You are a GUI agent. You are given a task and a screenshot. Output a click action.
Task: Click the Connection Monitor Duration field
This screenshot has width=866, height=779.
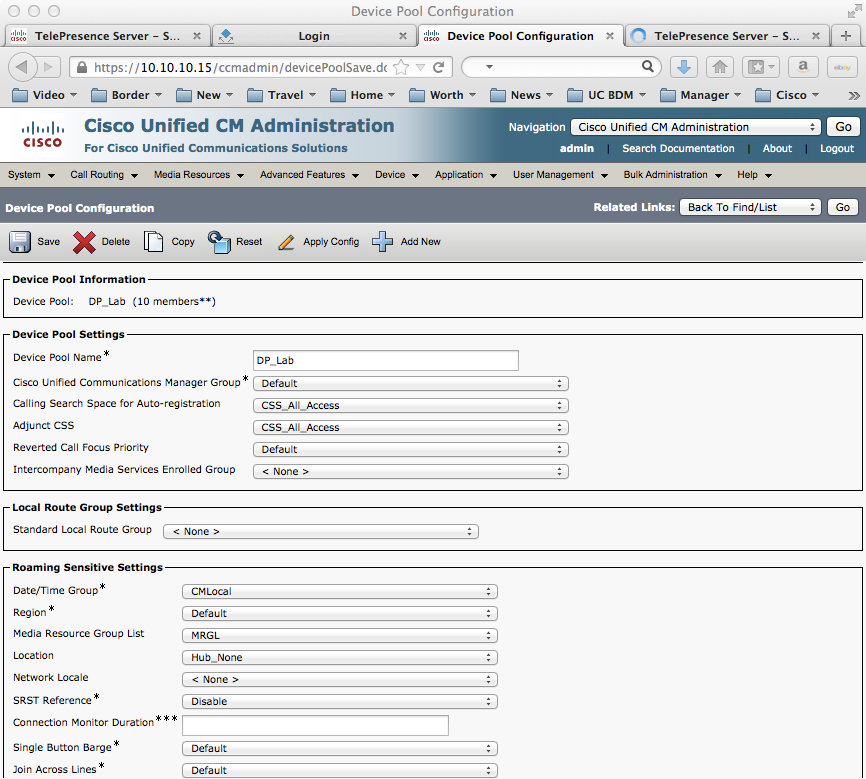(x=315, y=725)
